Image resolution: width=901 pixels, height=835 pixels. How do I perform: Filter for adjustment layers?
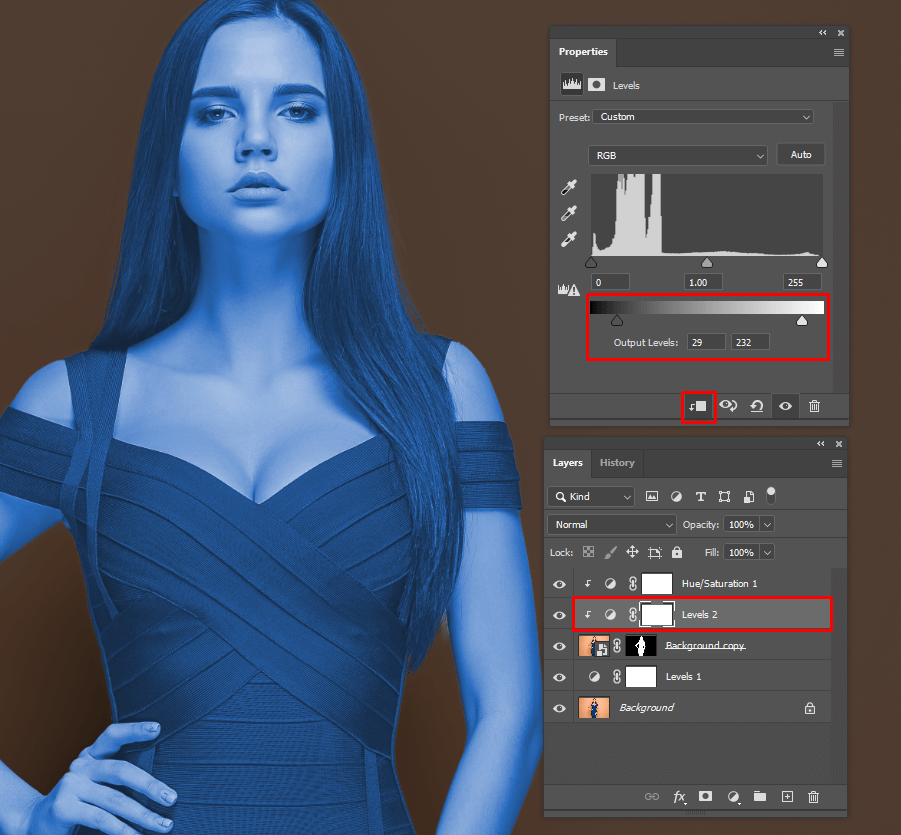tap(676, 497)
